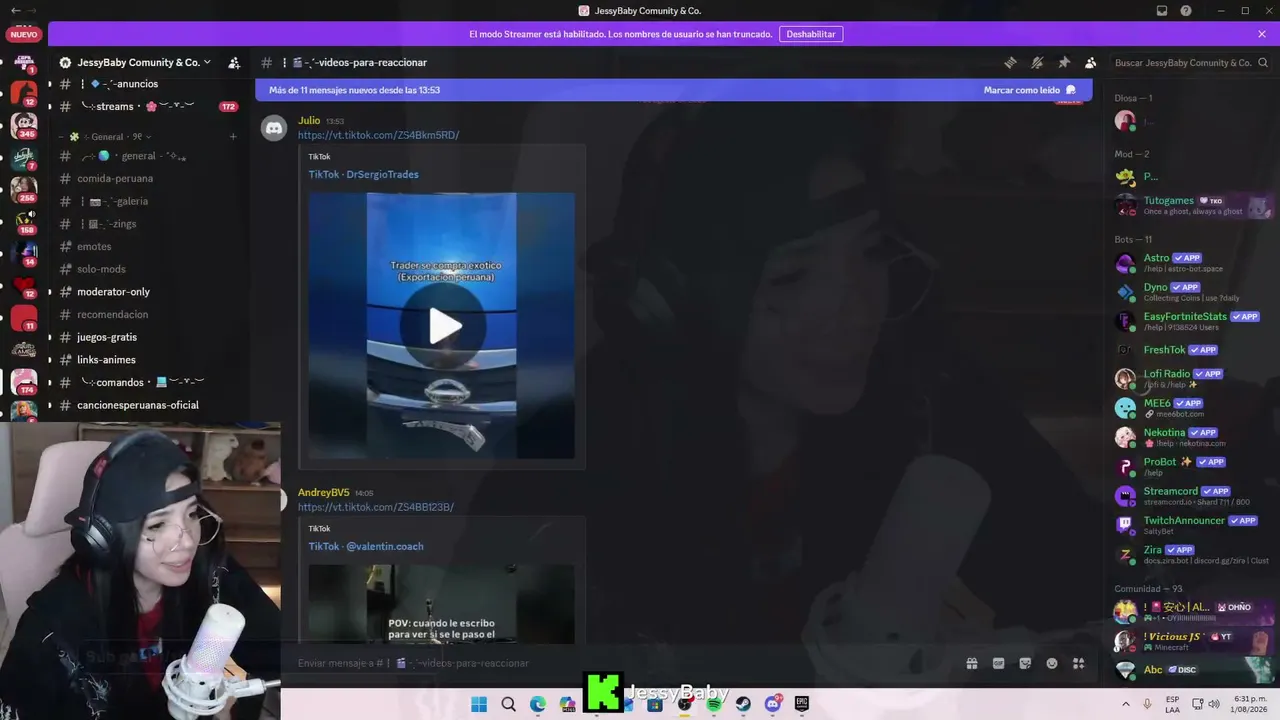Viewport: 1280px width, 720px height.
Task: Toggle channel notification bell icon
Action: point(1037,62)
